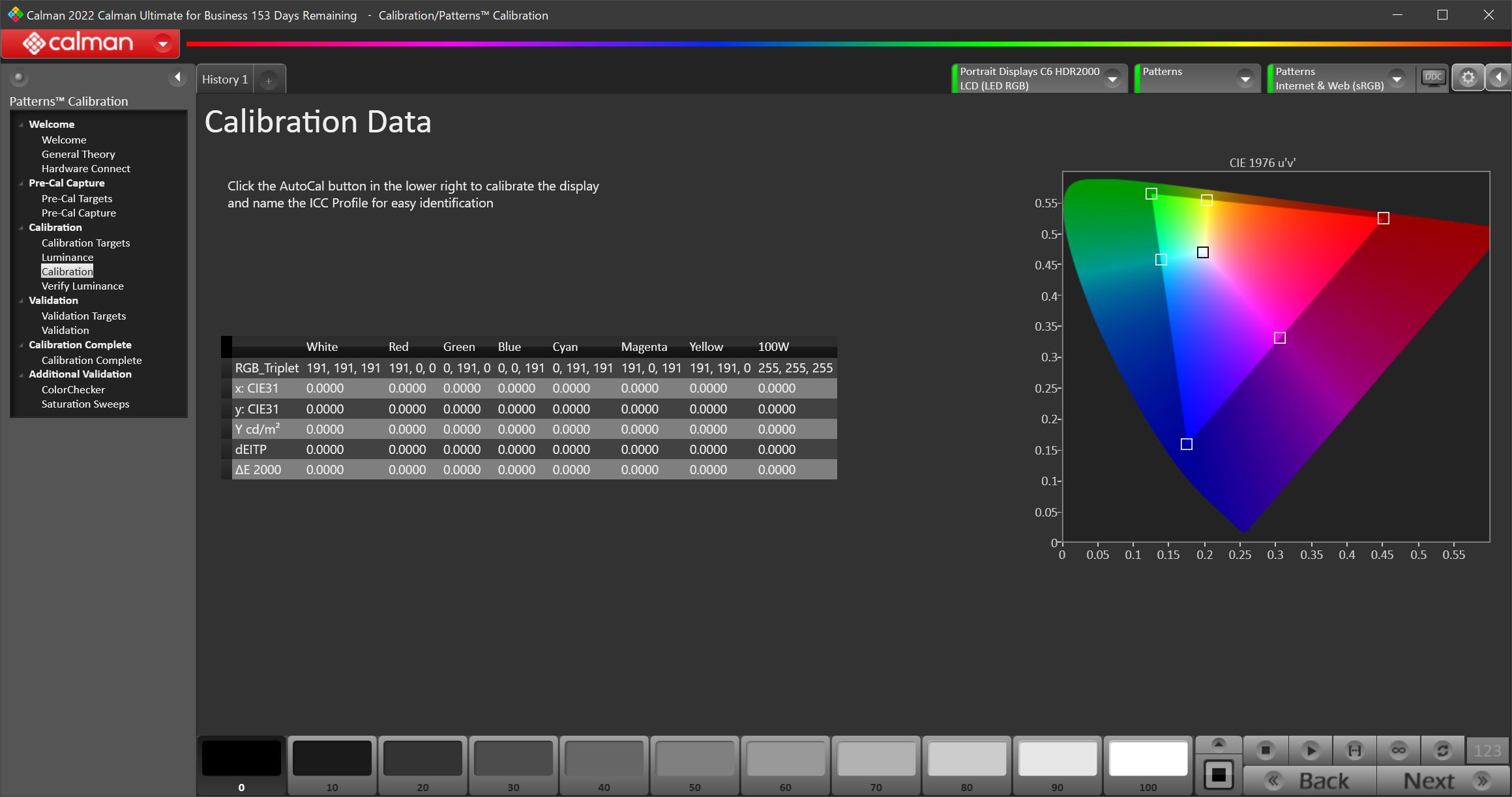The width and height of the screenshot is (1512, 797).
Task: Click the White column header
Action: point(322,347)
